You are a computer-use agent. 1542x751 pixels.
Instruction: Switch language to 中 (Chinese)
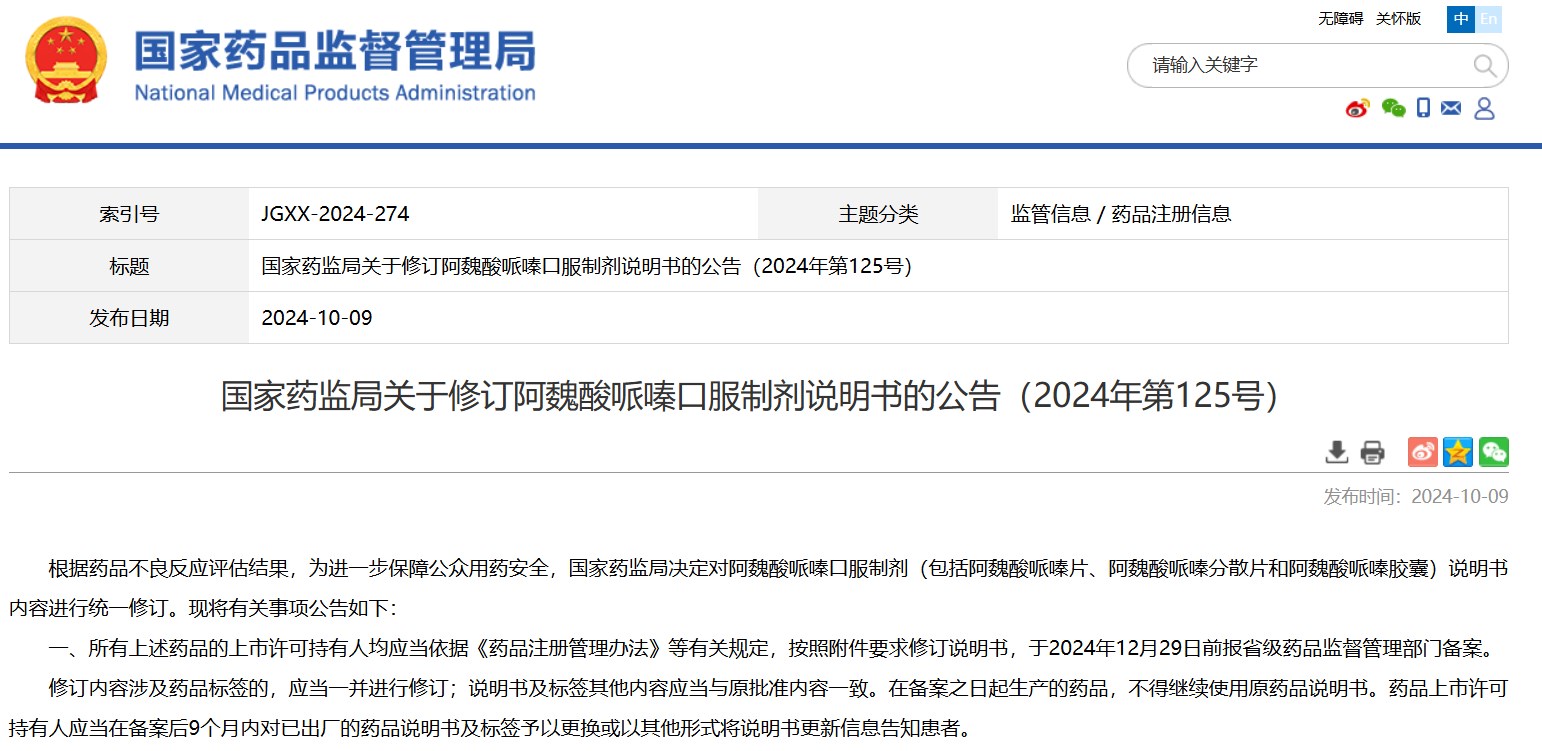click(x=1461, y=19)
